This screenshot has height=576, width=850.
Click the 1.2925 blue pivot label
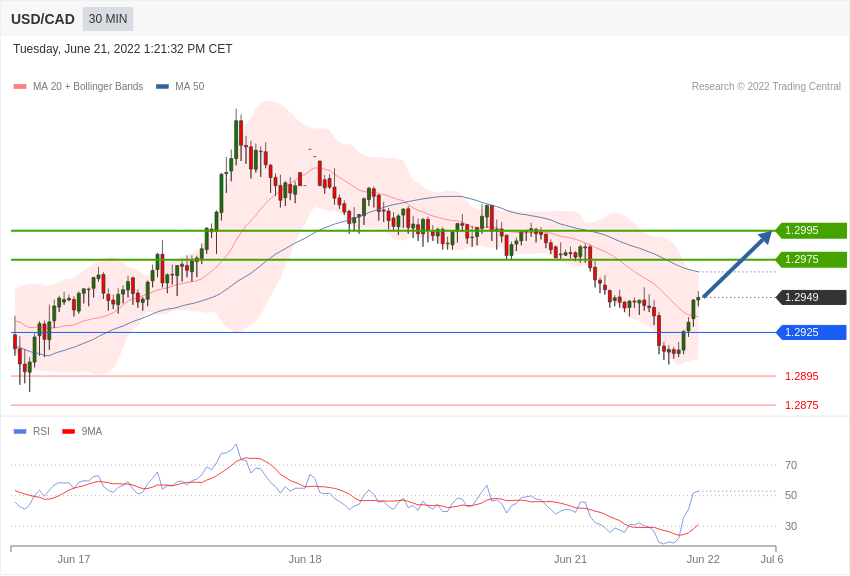point(812,332)
